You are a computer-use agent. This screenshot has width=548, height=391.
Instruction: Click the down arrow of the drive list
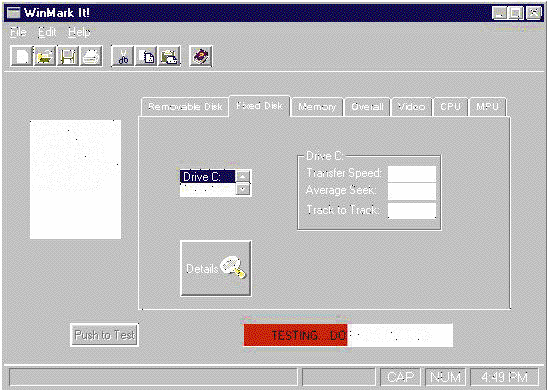[x=243, y=189]
